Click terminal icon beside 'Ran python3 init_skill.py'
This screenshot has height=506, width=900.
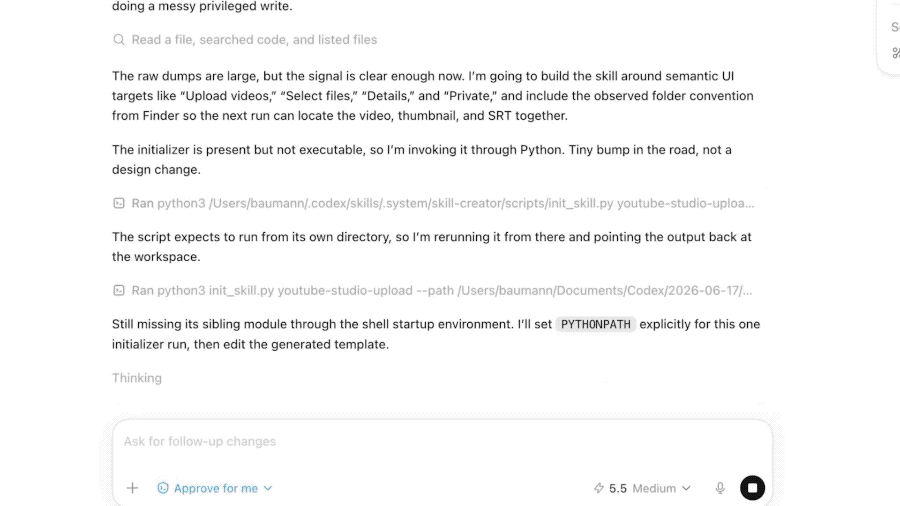point(119,290)
